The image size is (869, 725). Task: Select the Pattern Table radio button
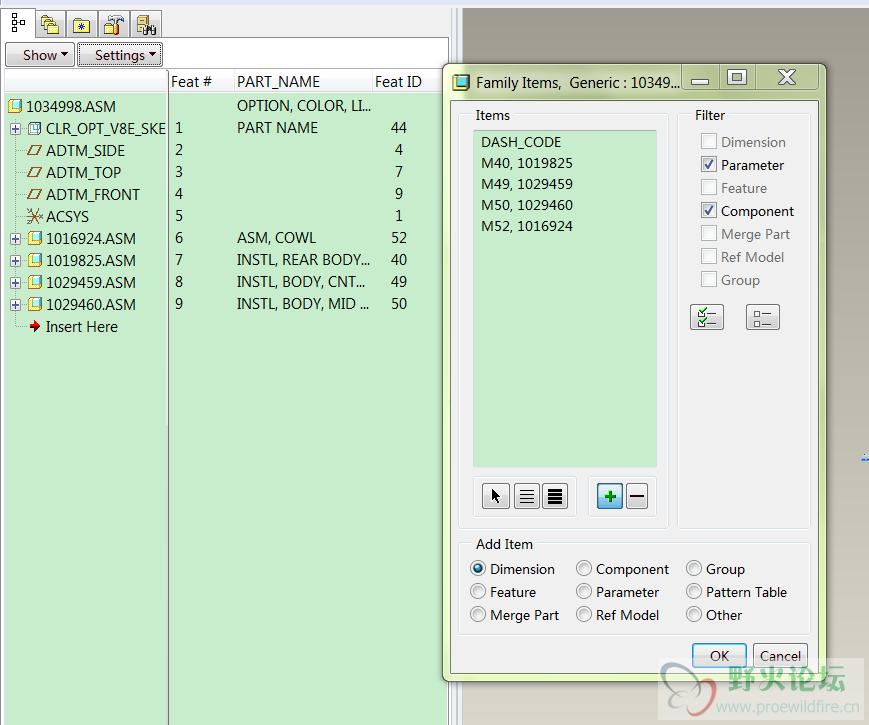point(694,591)
